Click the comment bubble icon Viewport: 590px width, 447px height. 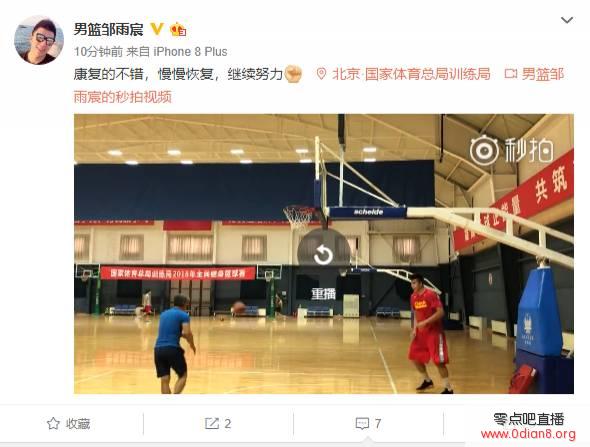[x=362, y=424]
